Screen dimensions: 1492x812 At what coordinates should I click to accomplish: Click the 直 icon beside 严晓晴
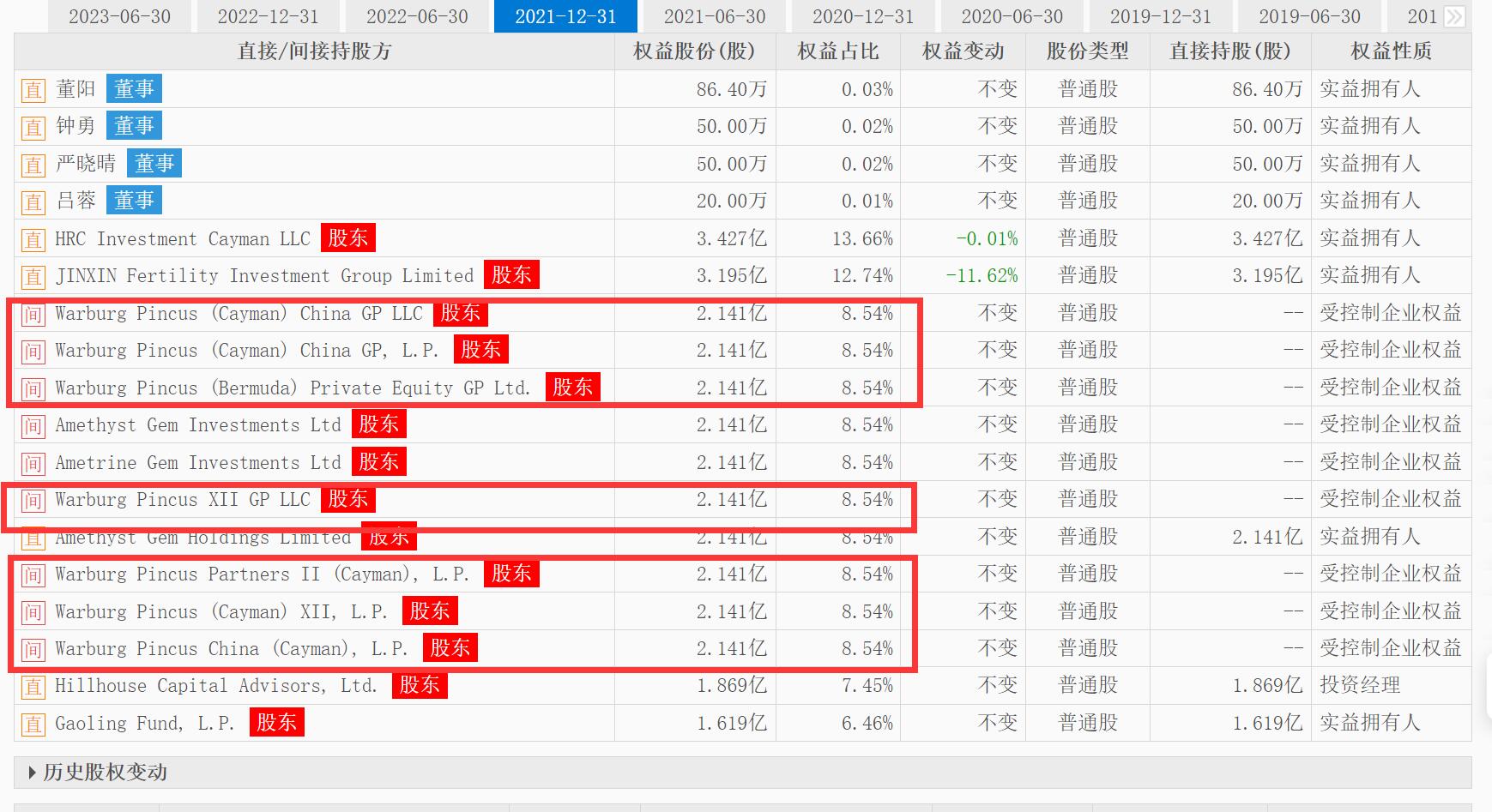tap(33, 165)
